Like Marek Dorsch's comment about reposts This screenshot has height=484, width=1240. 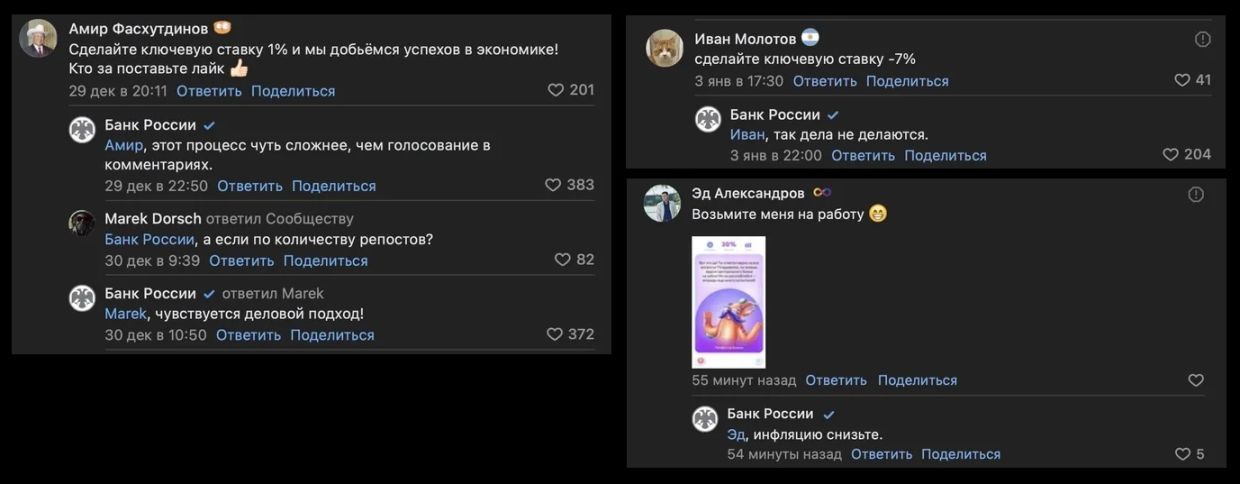pos(562,260)
